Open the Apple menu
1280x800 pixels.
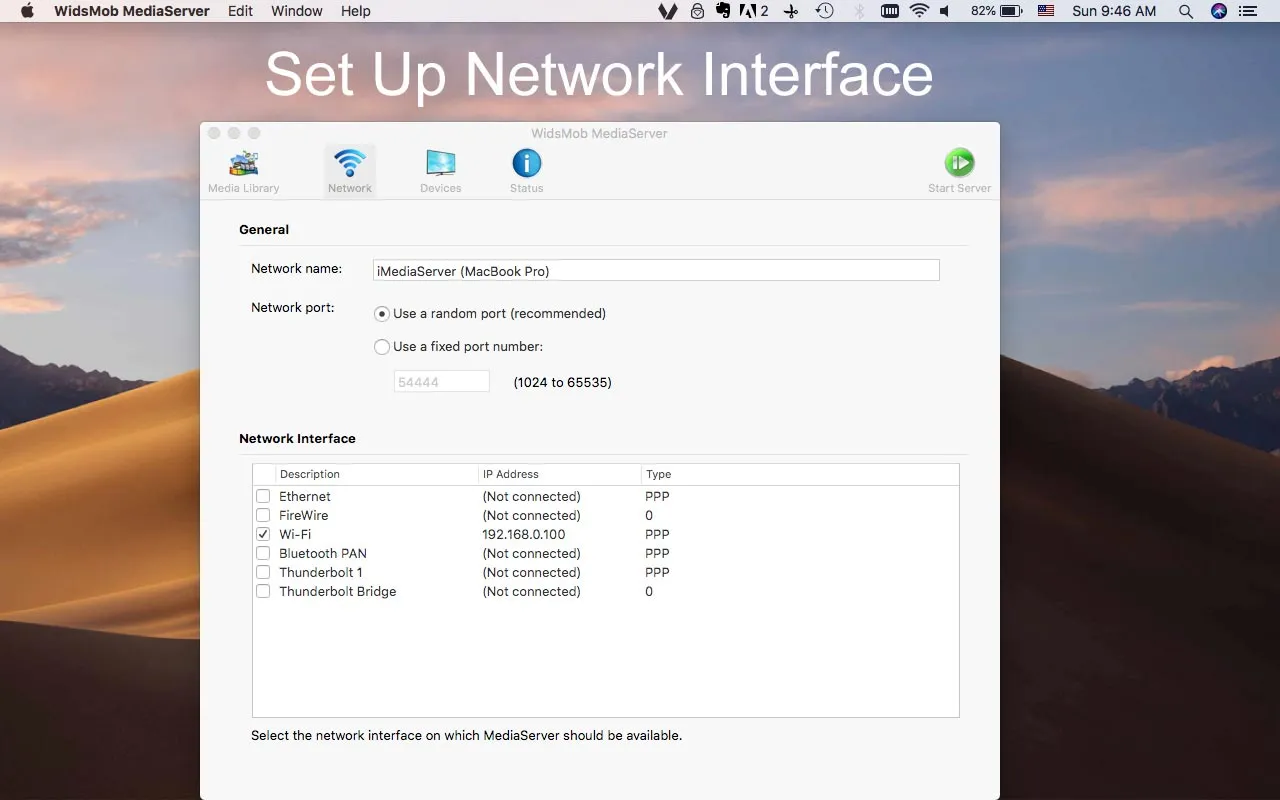[x=27, y=11]
